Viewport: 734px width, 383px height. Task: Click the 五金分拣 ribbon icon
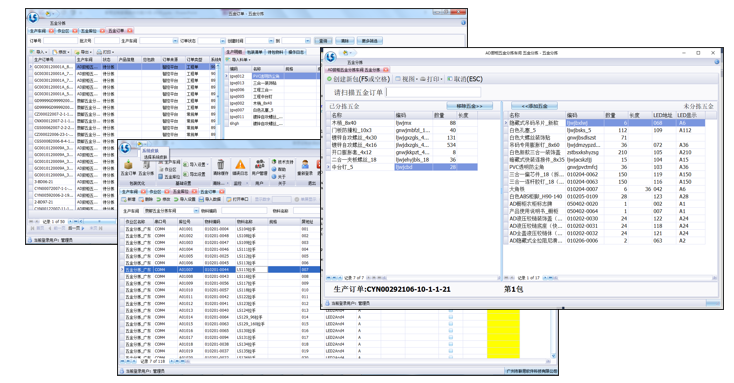pyautogui.click(x=146, y=168)
